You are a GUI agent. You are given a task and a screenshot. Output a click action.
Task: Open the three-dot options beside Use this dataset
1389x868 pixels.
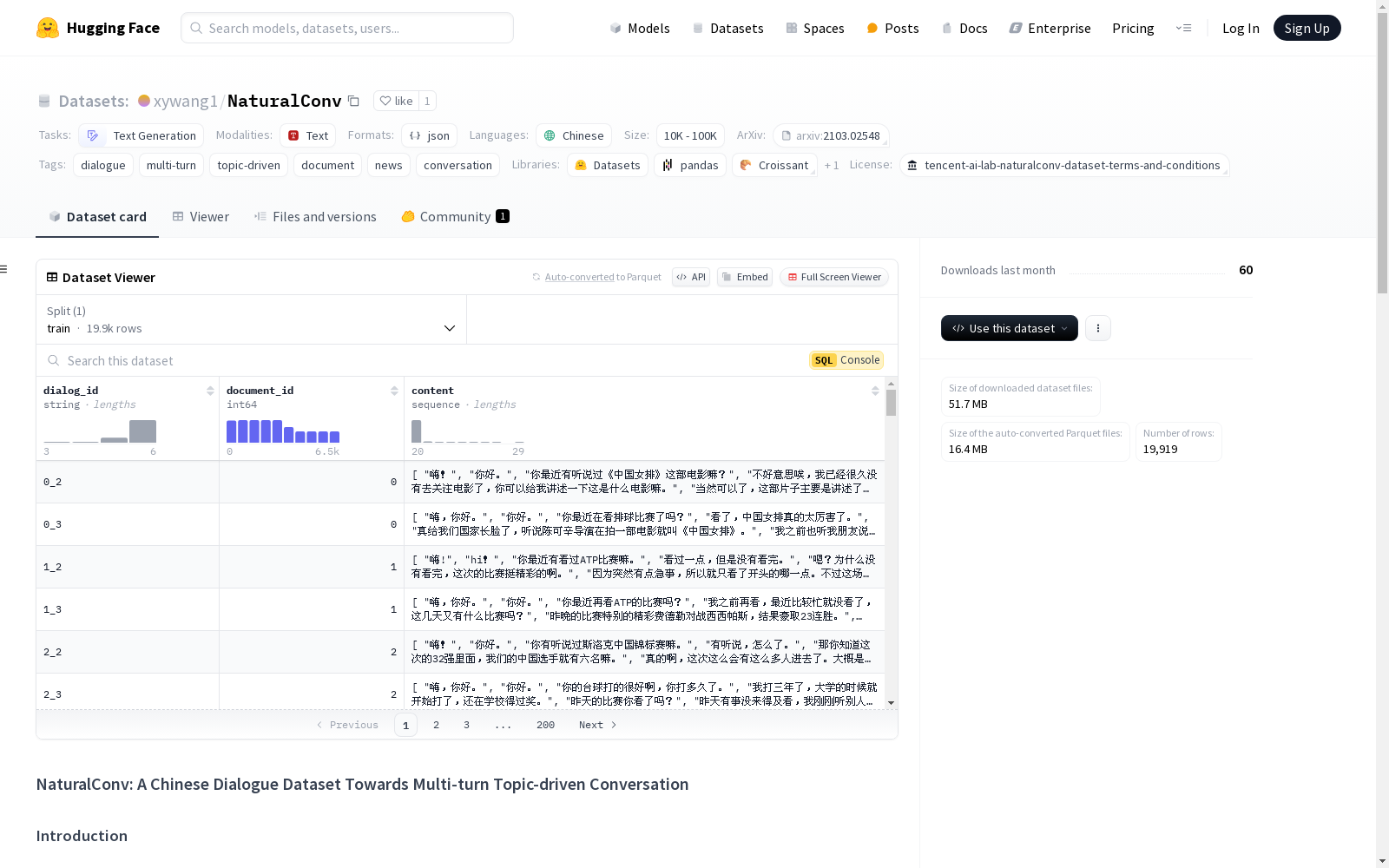click(x=1098, y=328)
